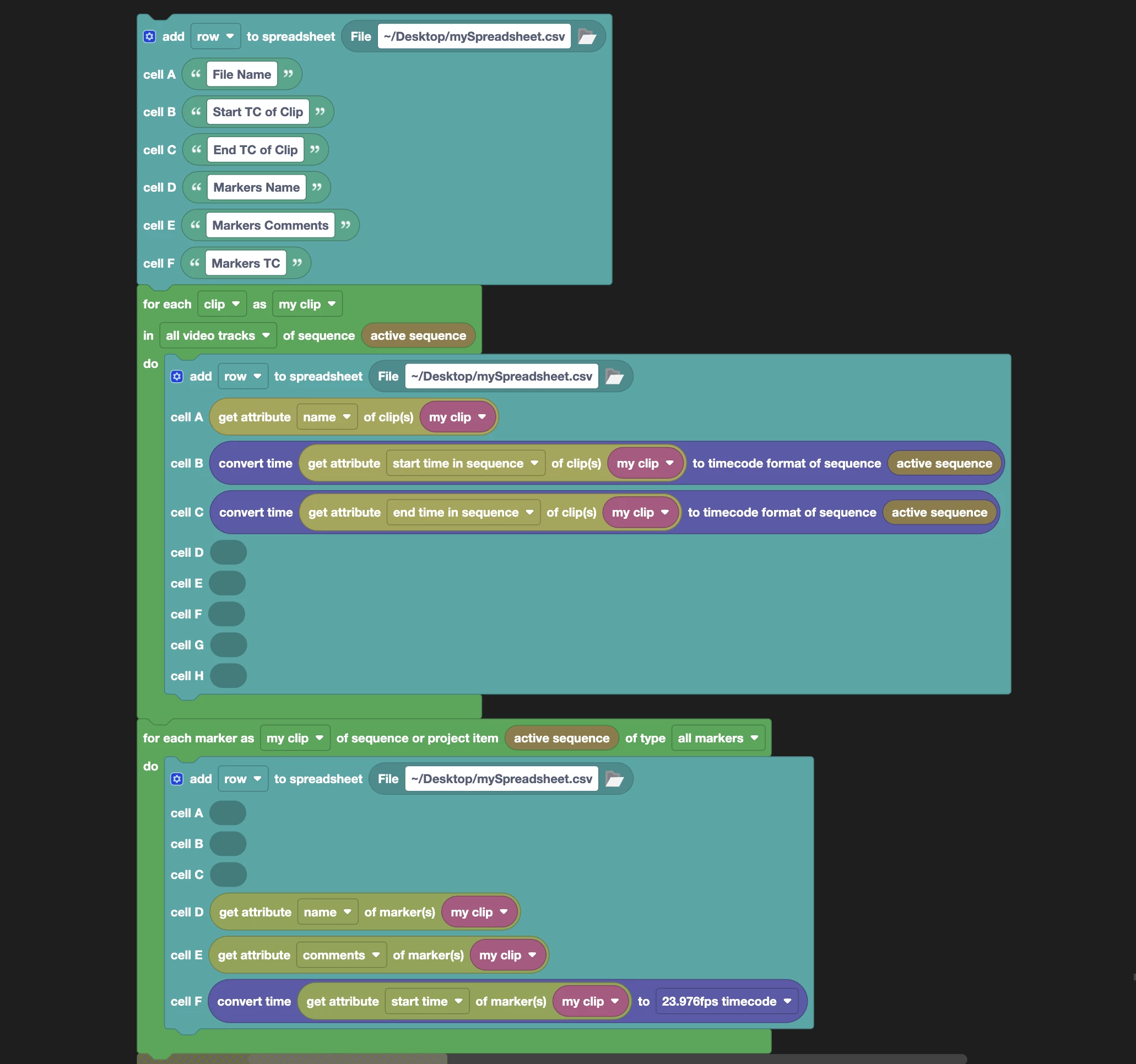Edit 'Markers Comments' text field
Viewport: 1136px width, 1064px height.
271,226
